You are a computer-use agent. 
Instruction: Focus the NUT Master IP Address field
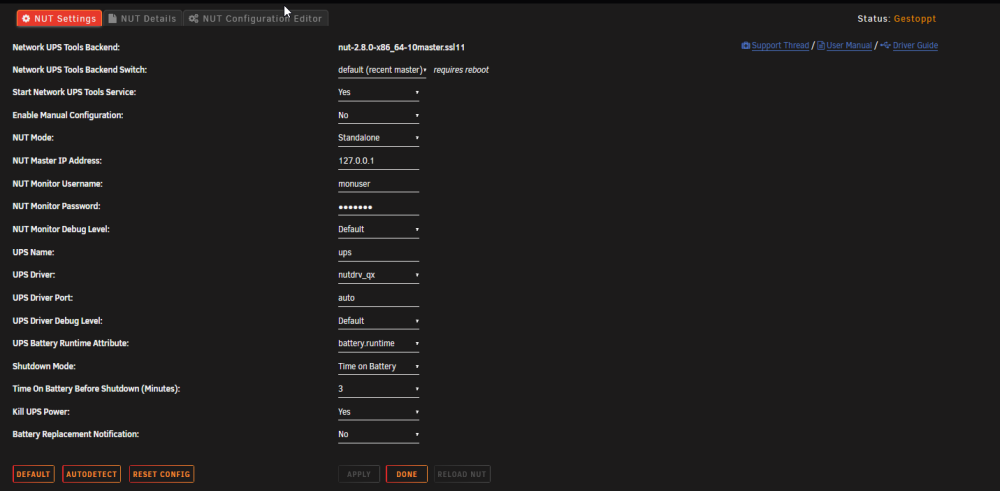(378, 161)
